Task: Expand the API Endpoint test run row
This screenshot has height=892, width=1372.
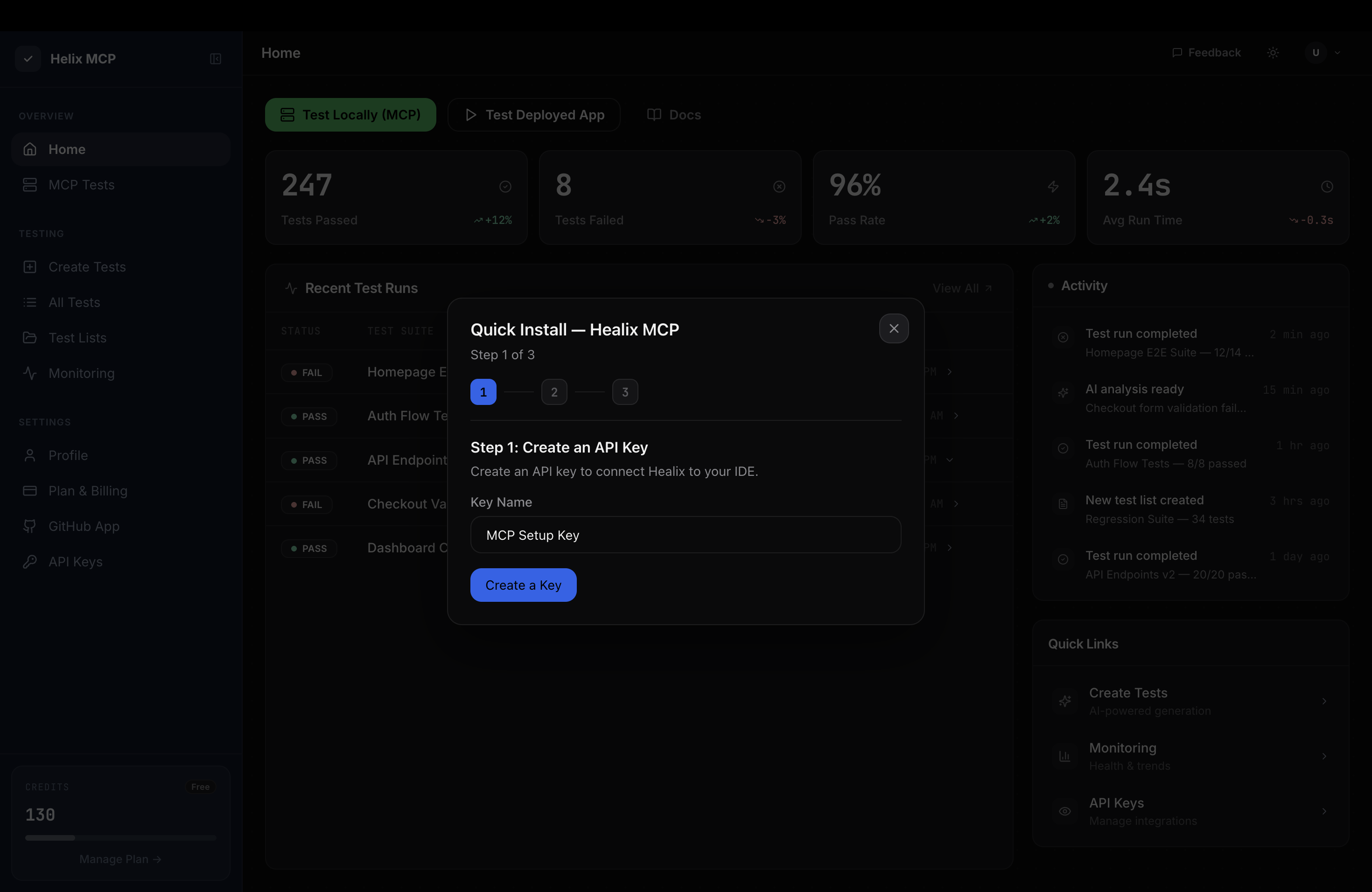Action: (950, 460)
